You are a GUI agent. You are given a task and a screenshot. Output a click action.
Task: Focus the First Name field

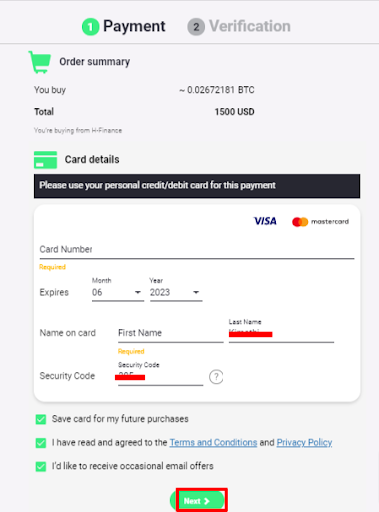171,333
